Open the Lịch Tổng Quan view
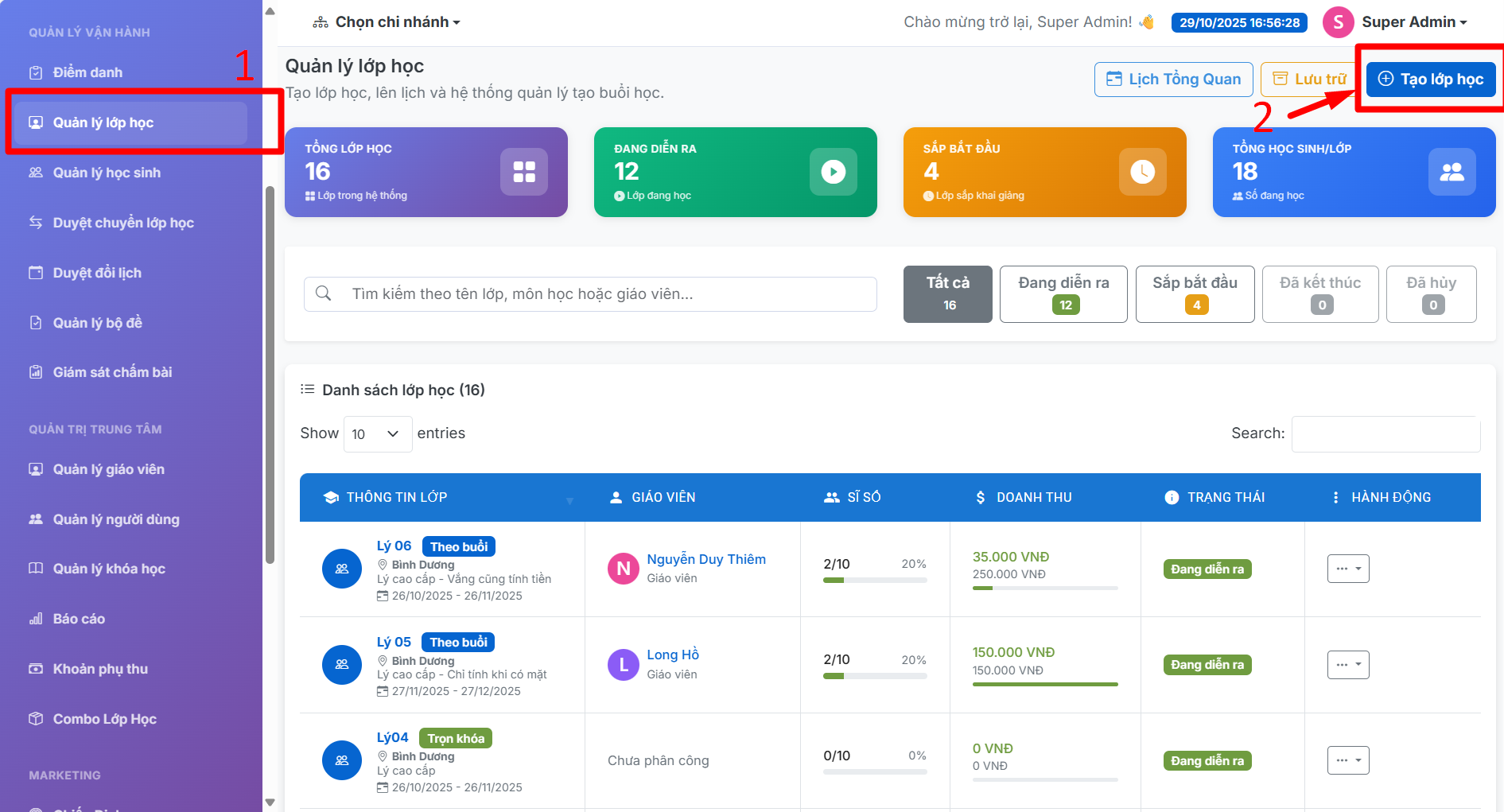The width and height of the screenshot is (1504, 812). [x=1173, y=79]
